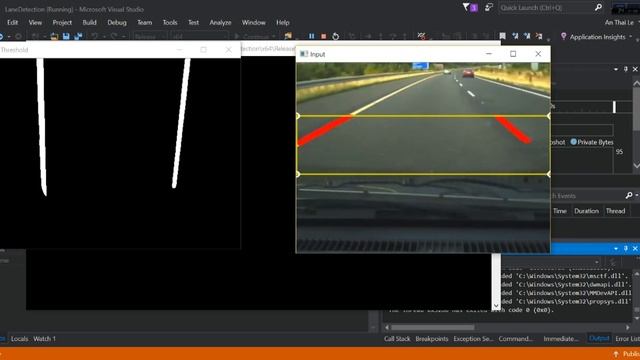Sort events by the Time column

[x=560, y=211]
